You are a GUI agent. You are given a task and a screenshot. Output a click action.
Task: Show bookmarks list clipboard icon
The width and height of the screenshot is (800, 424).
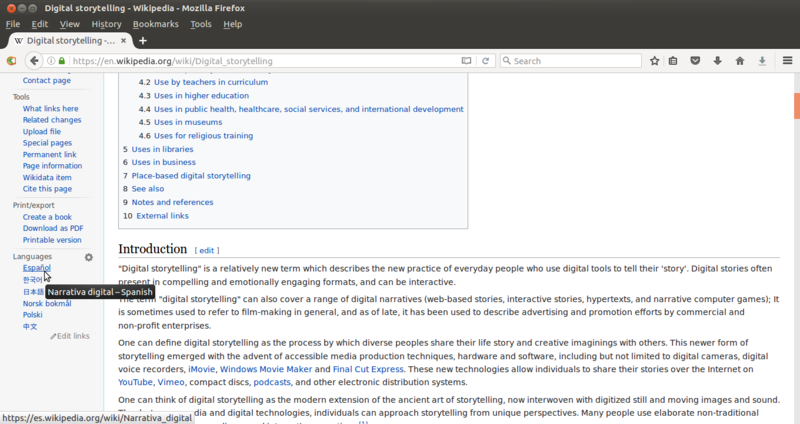click(673, 61)
